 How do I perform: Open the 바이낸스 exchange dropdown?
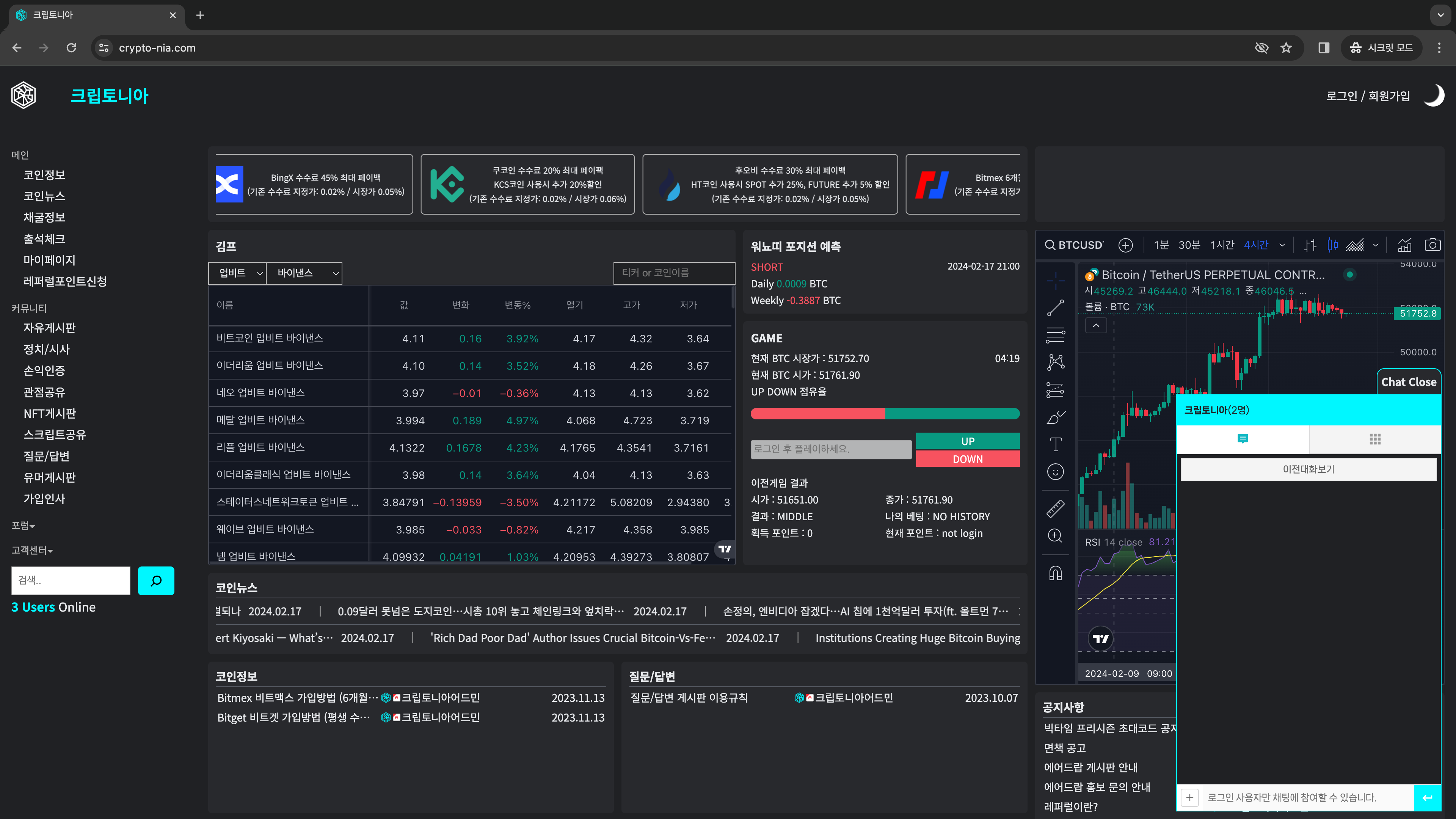pyautogui.click(x=304, y=273)
